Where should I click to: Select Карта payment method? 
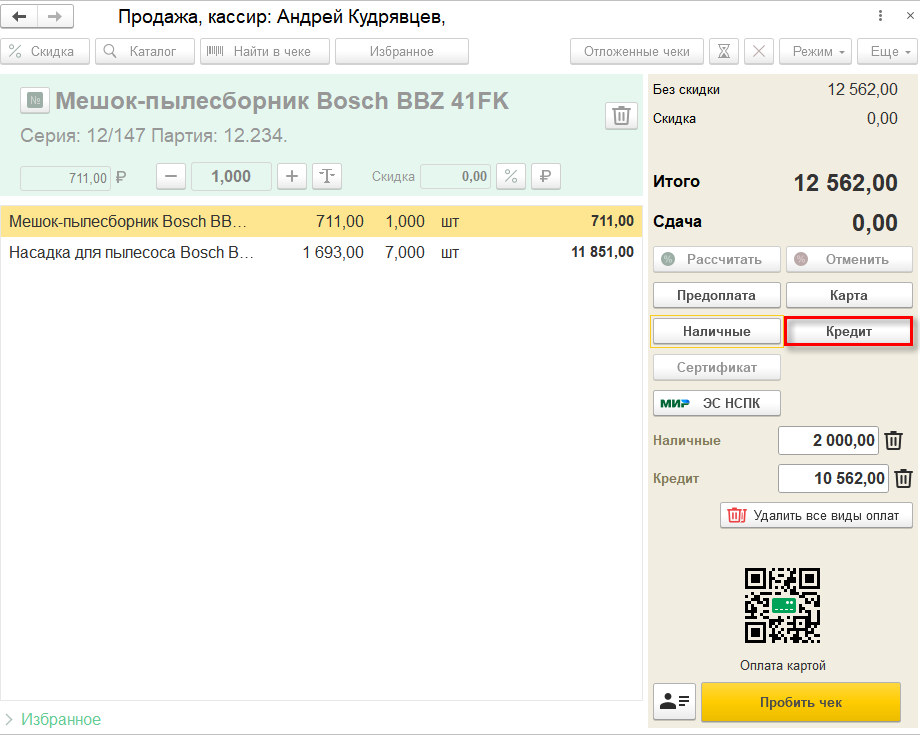(x=848, y=295)
